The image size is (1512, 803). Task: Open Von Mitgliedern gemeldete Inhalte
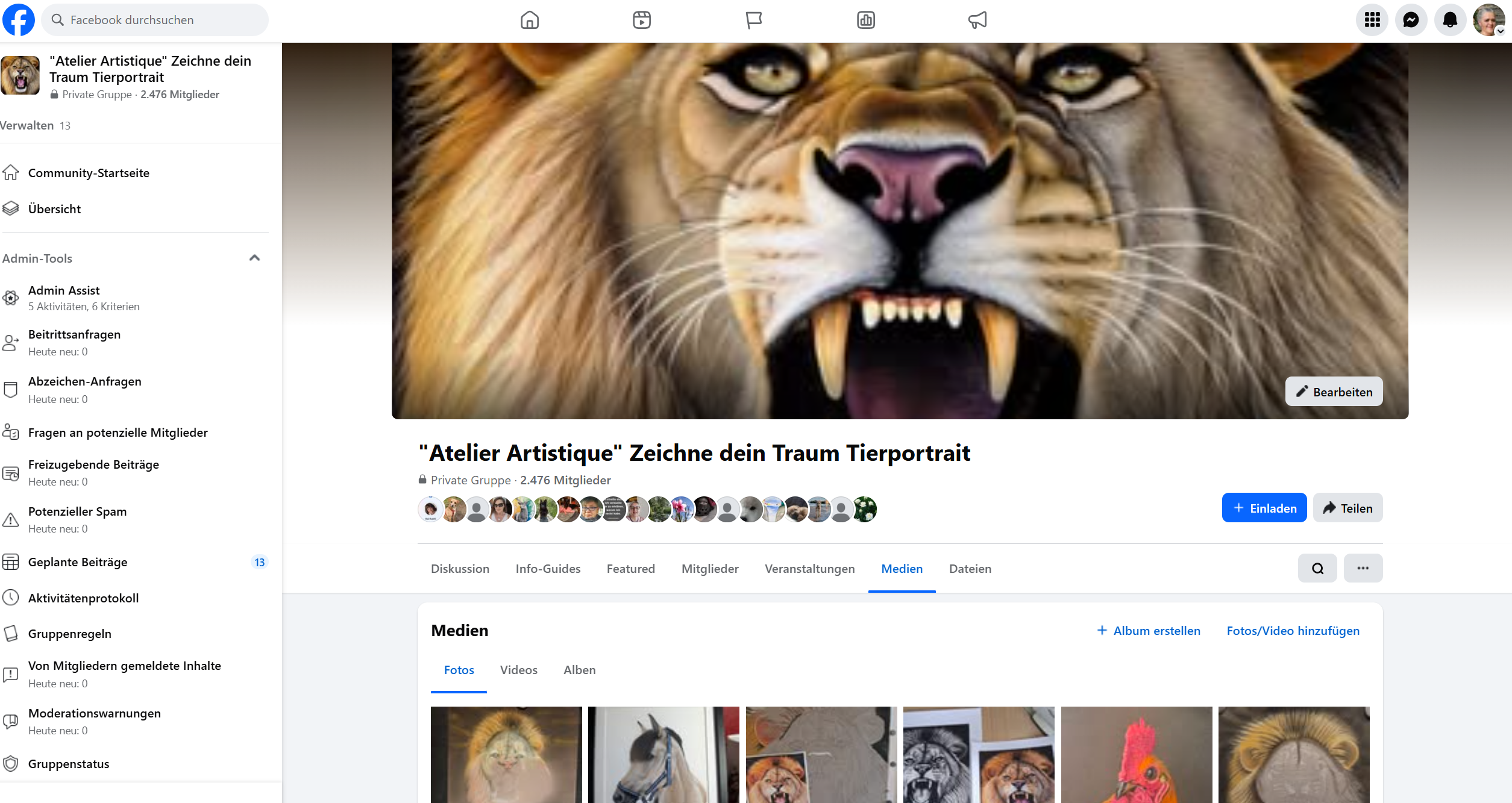(x=135, y=674)
